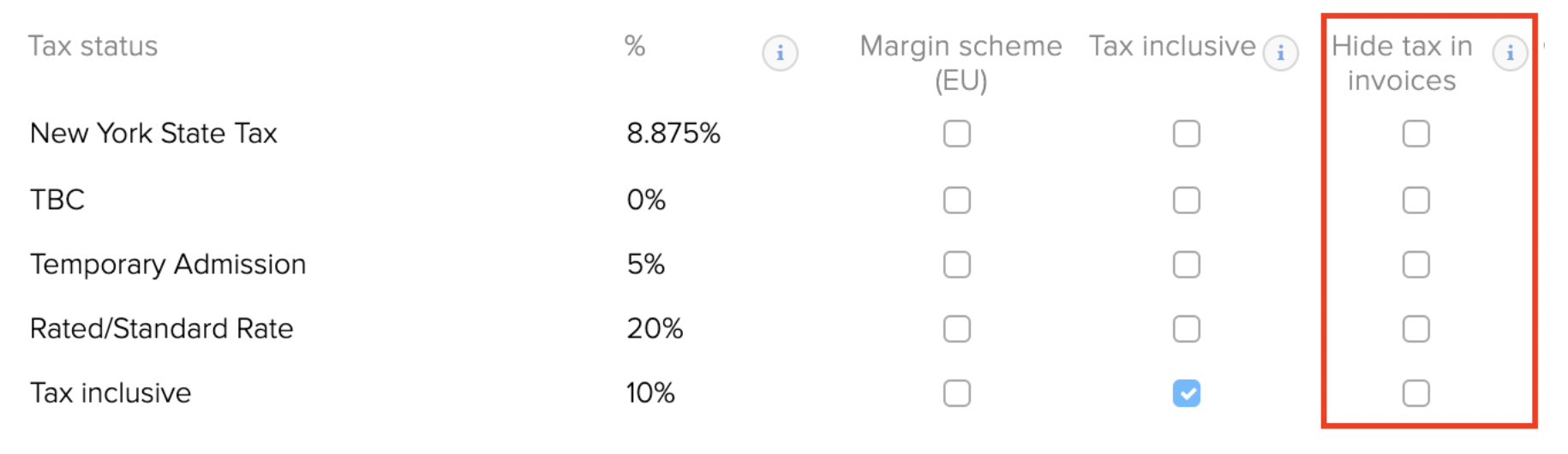
Task: Enable Margin scheme for Rated/Standard Rate
Action: click(957, 329)
